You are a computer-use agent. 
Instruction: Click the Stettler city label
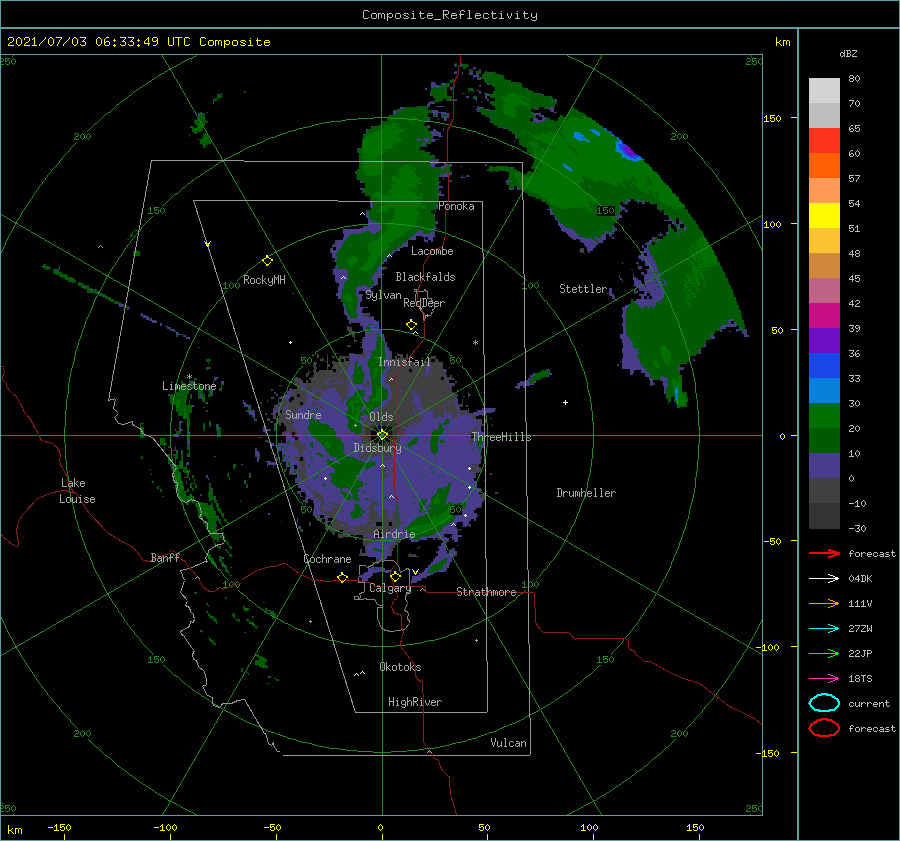(583, 289)
